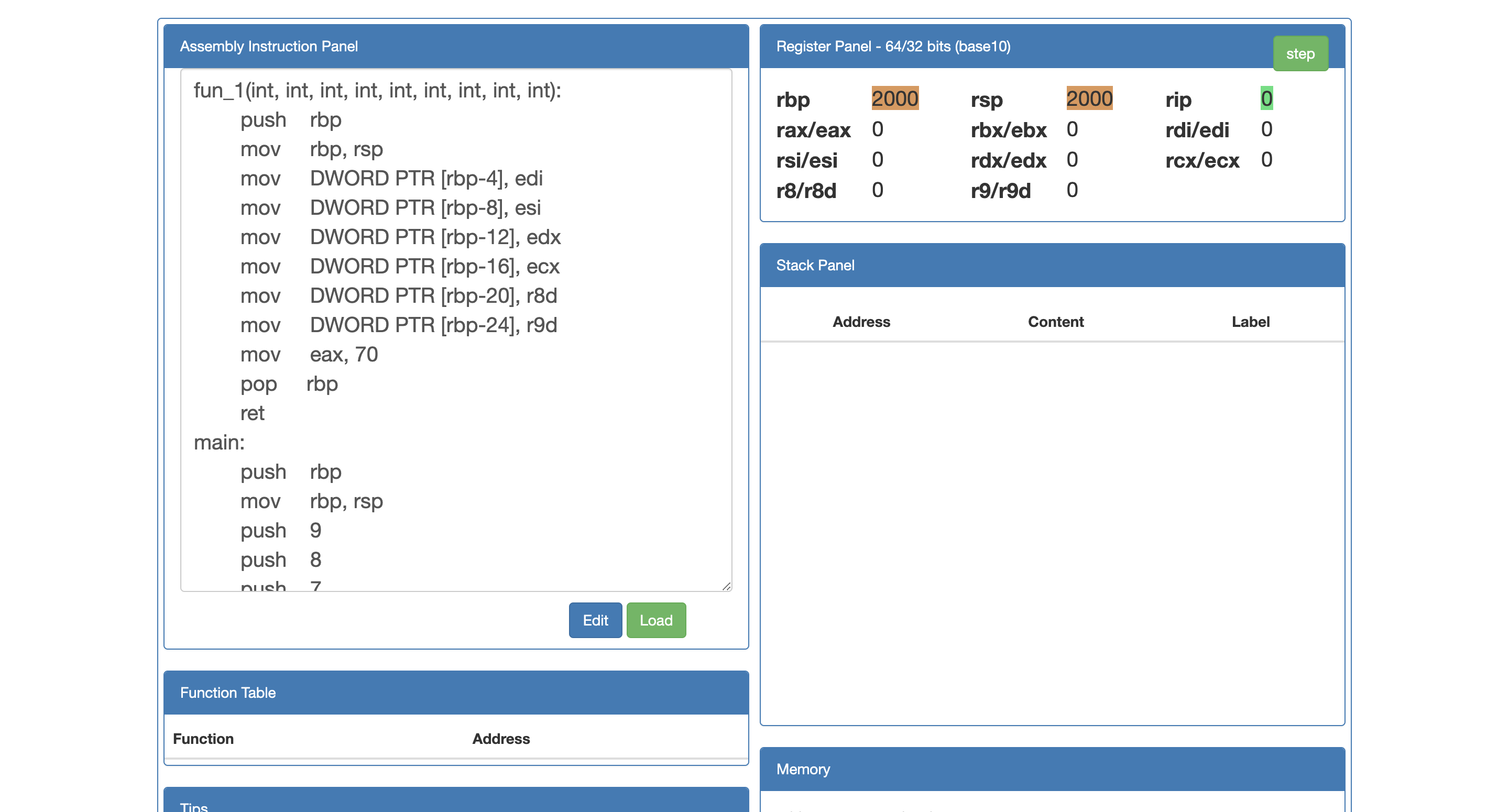Select the highlighted rsp value 2000
The image size is (1509, 812).
click(1088, 98)
